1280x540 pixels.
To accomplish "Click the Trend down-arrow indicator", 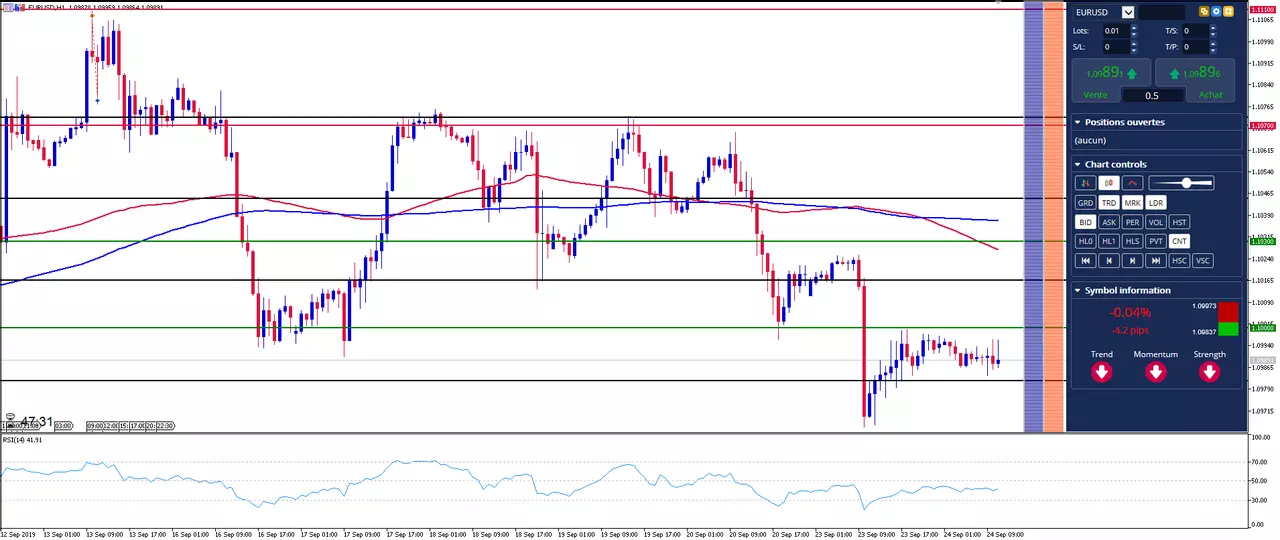I will point(1102,372).
